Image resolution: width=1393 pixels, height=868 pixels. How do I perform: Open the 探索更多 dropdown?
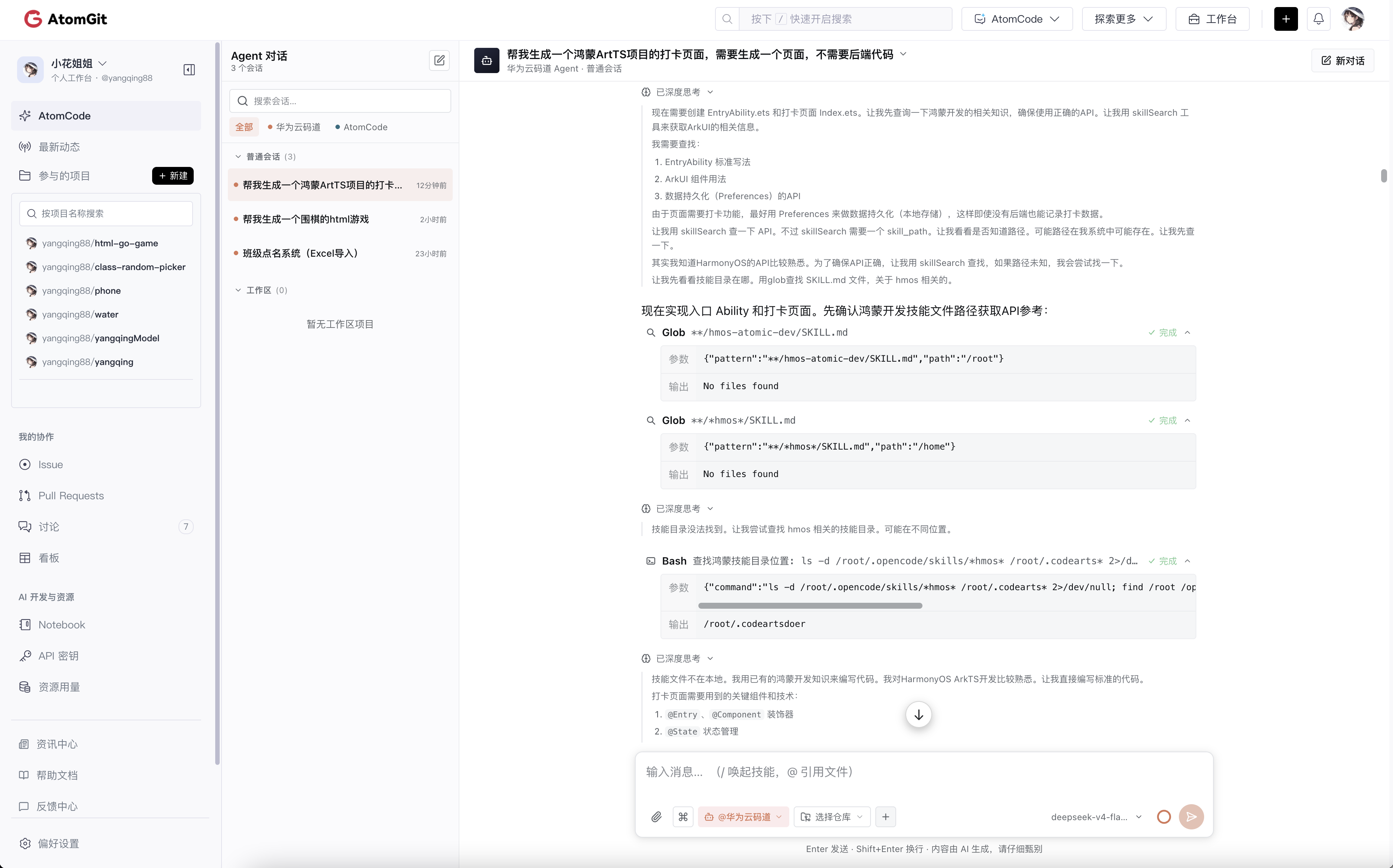point(1124,19)
